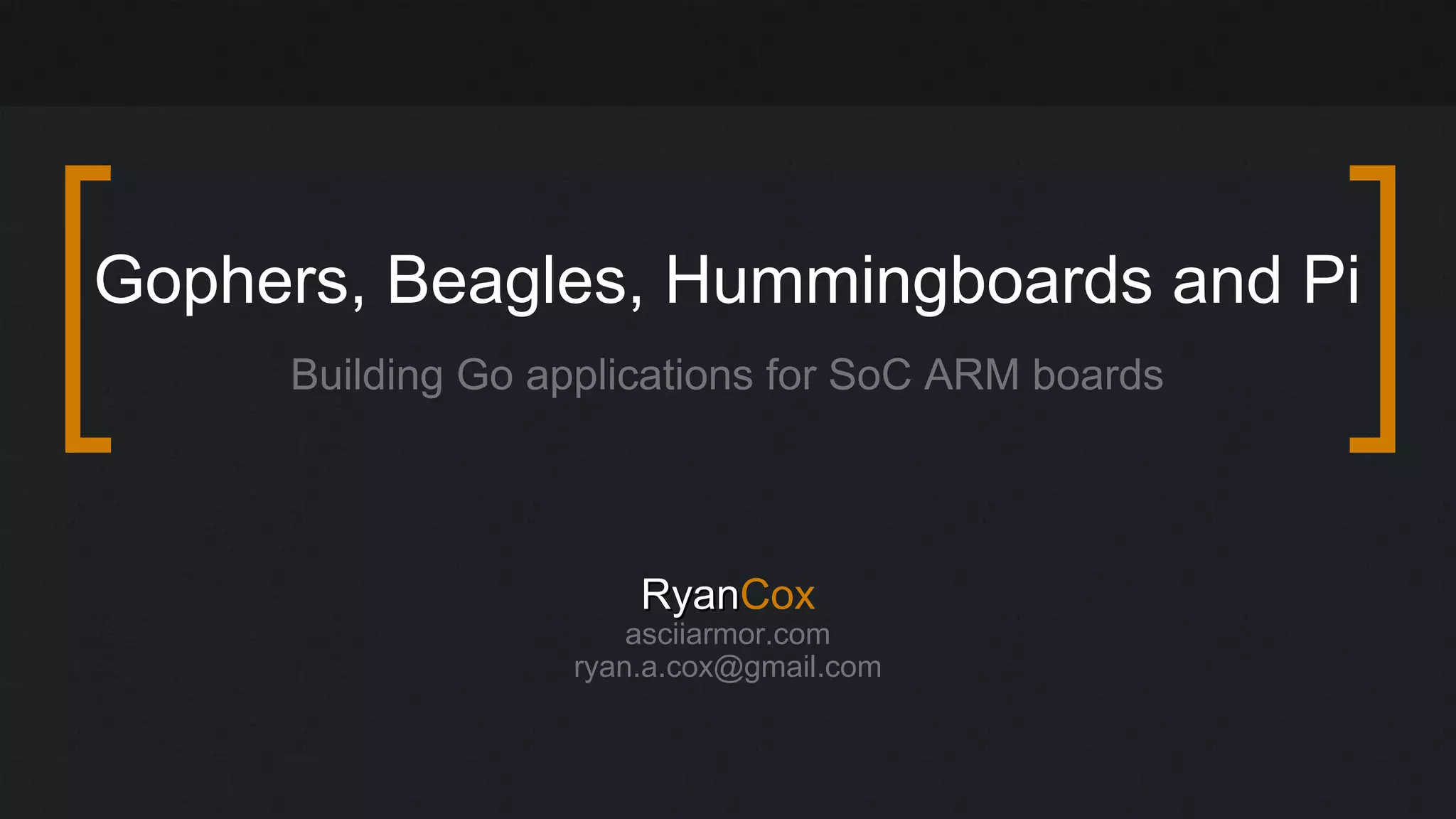The width and height of the screenshot is (1456, 819).
Task: Select the word "applications" in the subtitle
Action: (639, 377)
